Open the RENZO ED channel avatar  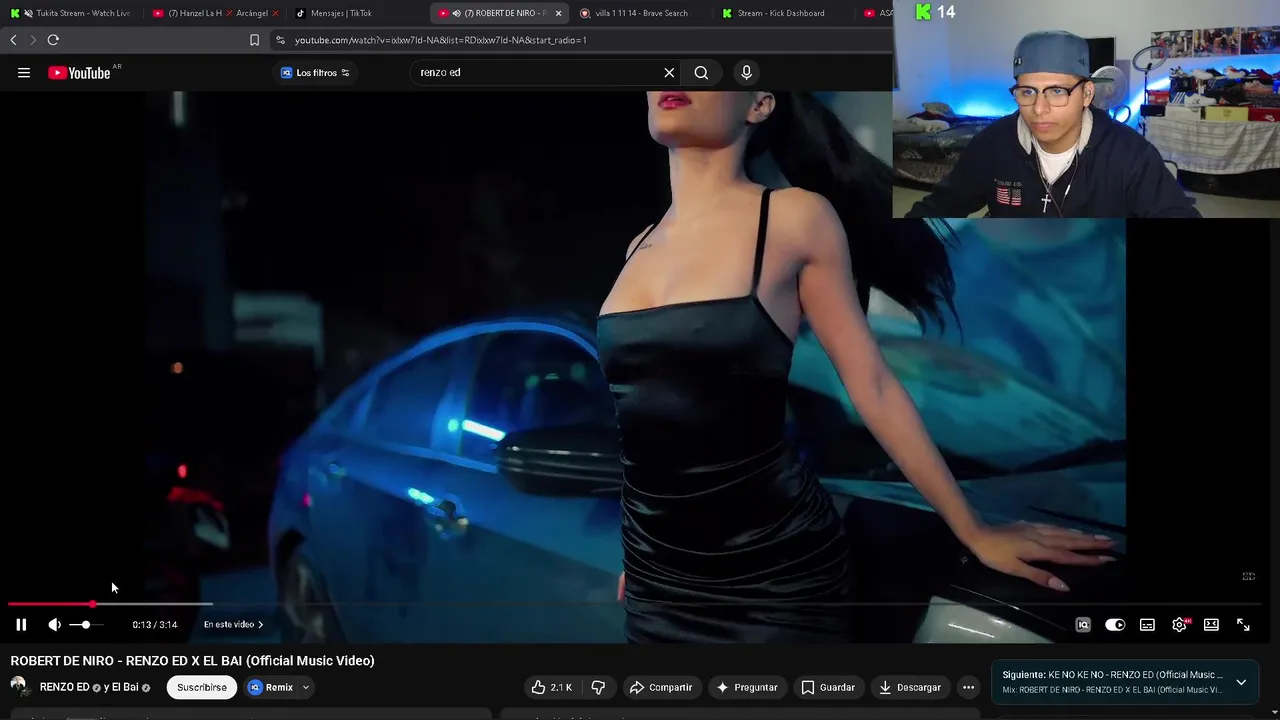coord(19,687)
